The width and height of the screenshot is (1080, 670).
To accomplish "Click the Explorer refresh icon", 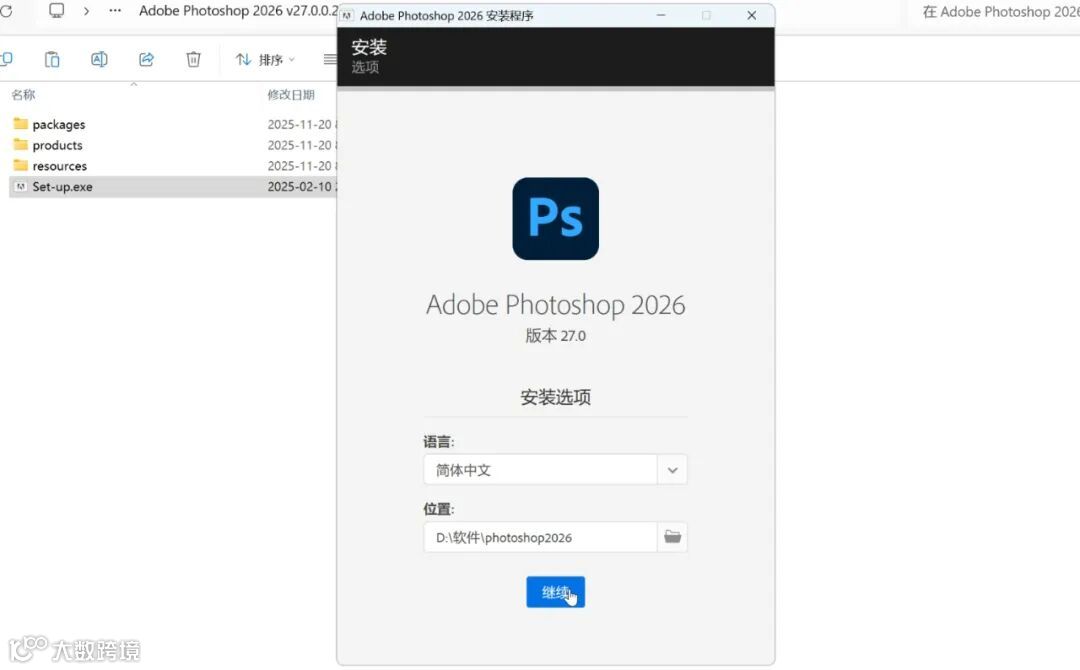I will (x=6, y=11).
